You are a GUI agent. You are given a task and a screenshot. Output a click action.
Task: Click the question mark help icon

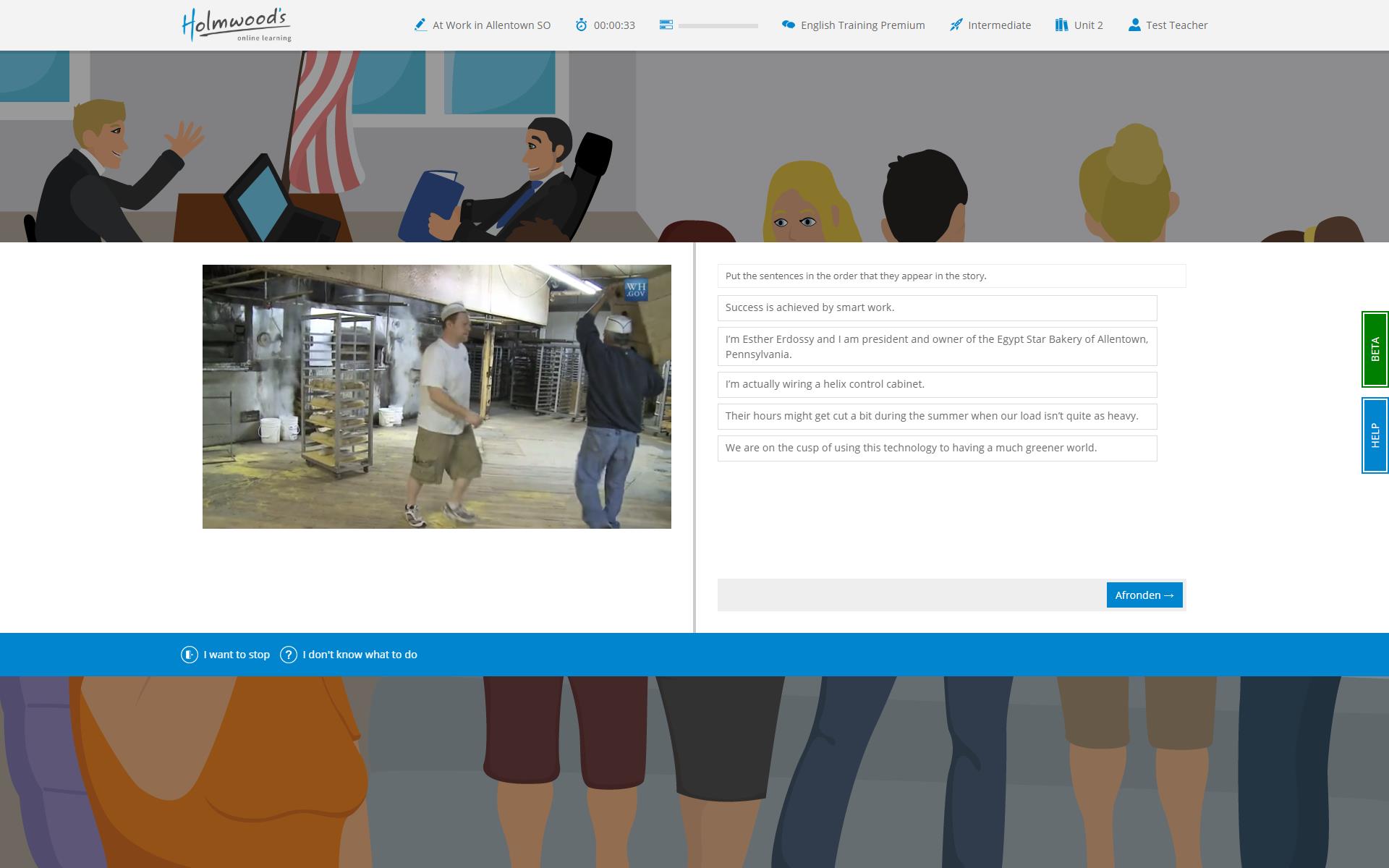[289, 655]
